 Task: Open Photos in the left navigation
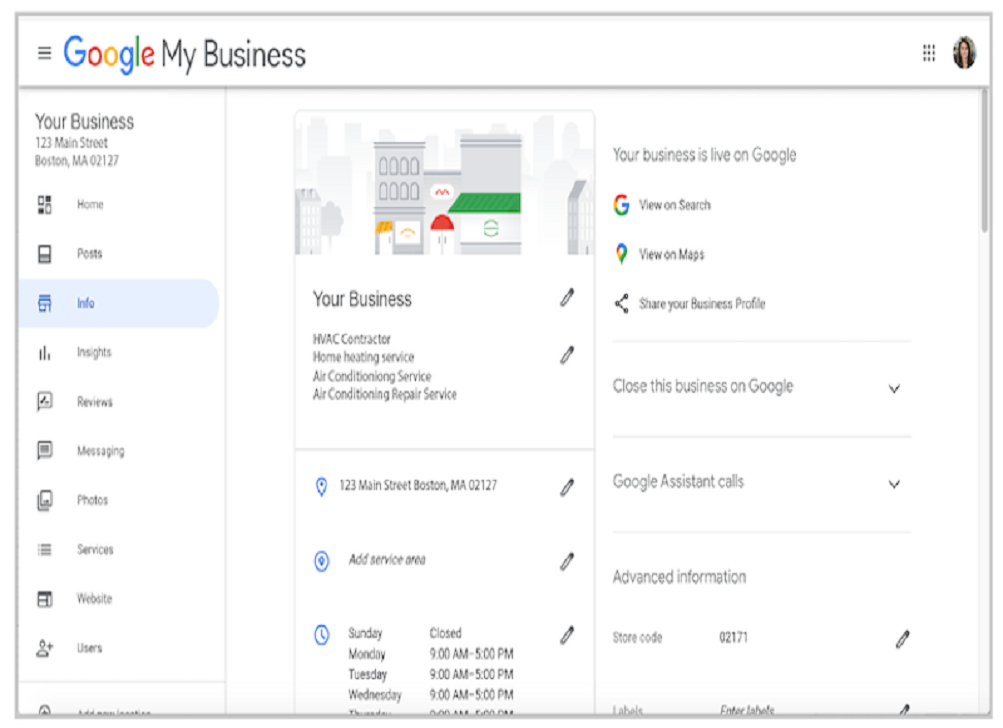(x=92, y=500)
